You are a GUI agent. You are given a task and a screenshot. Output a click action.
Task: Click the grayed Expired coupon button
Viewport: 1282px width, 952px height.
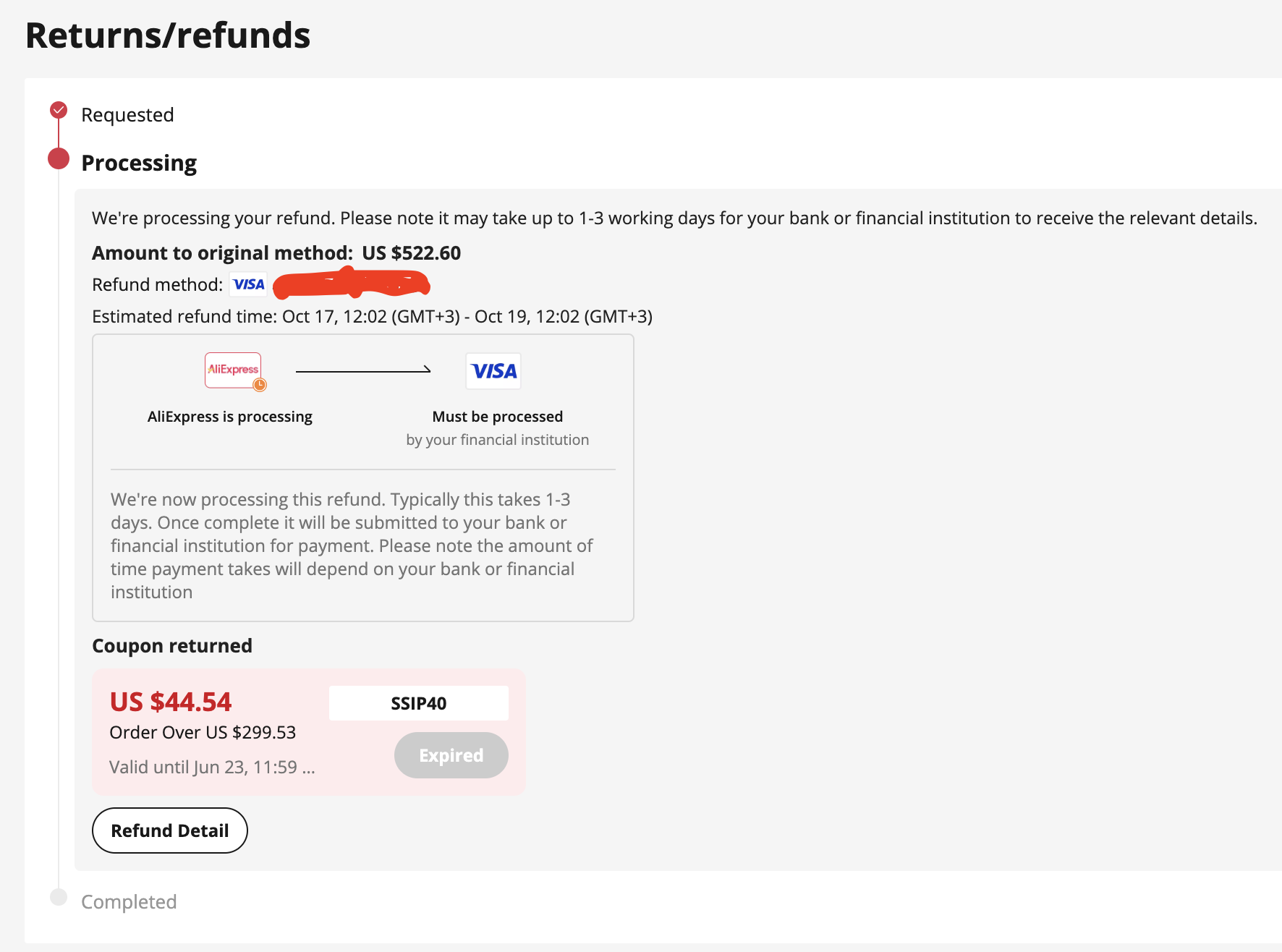[451, 755]
